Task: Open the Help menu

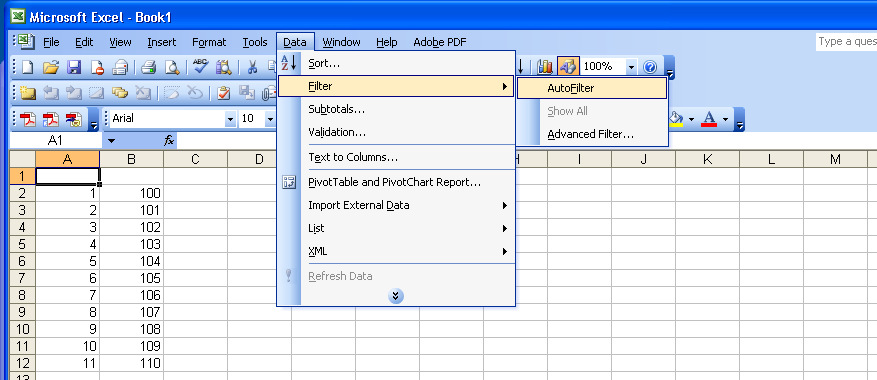Action: coord(386,42)
